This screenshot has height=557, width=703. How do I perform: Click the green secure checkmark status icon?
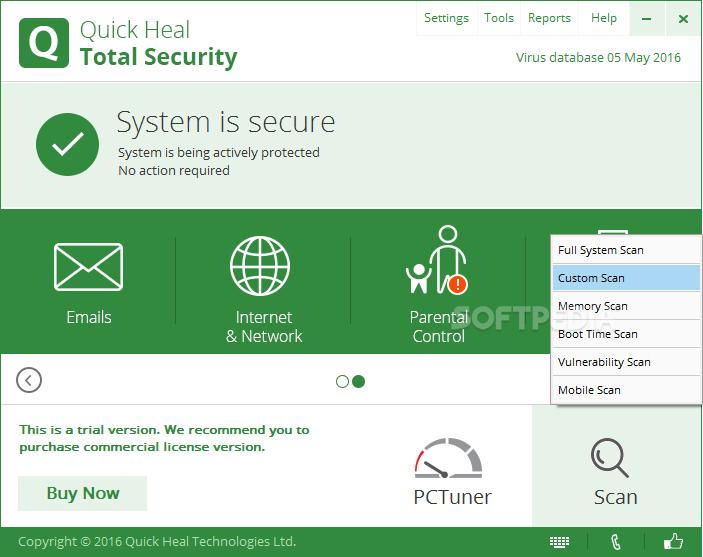67,144
